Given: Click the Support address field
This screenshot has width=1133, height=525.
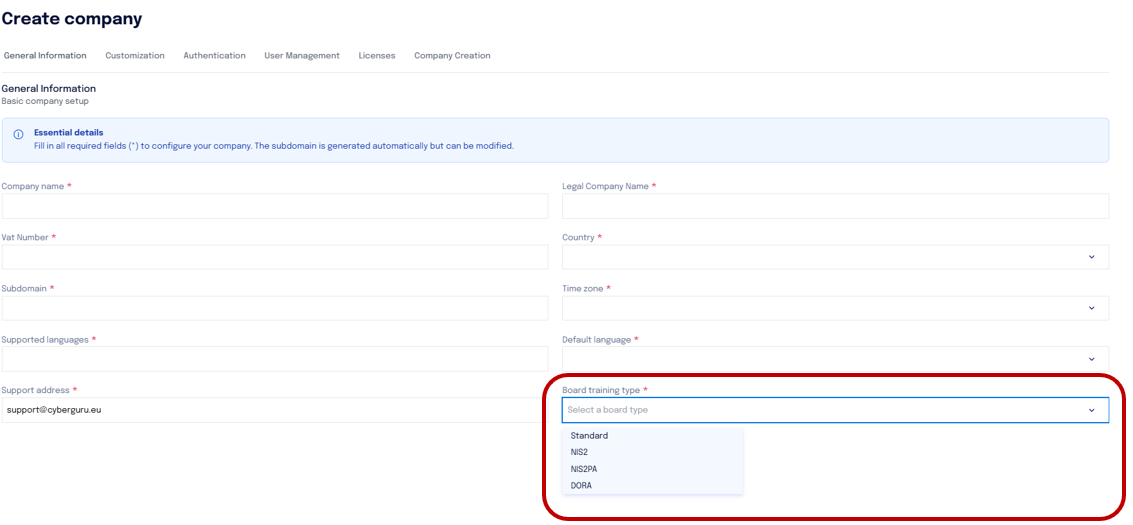Looking at the screenshot, I should coord(275,409).
